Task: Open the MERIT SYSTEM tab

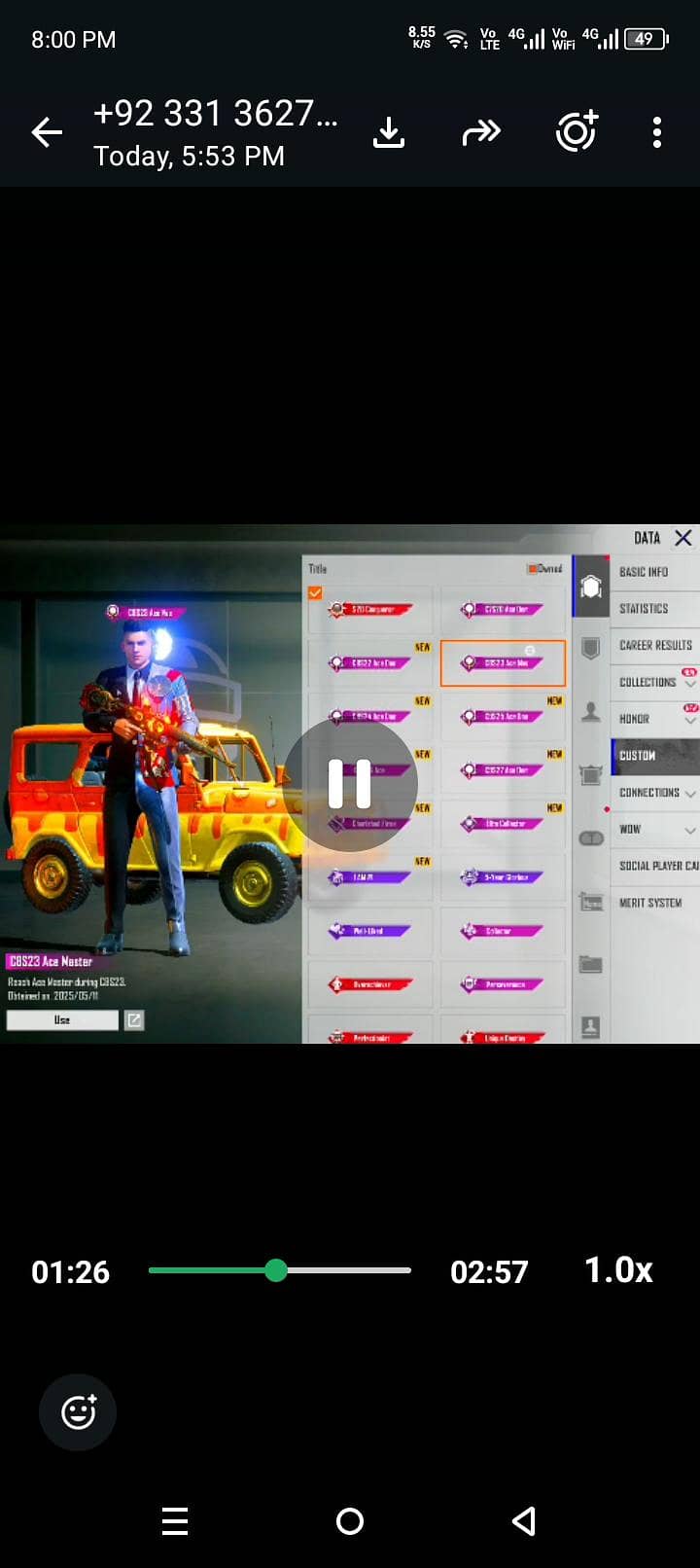Action: 654,903
